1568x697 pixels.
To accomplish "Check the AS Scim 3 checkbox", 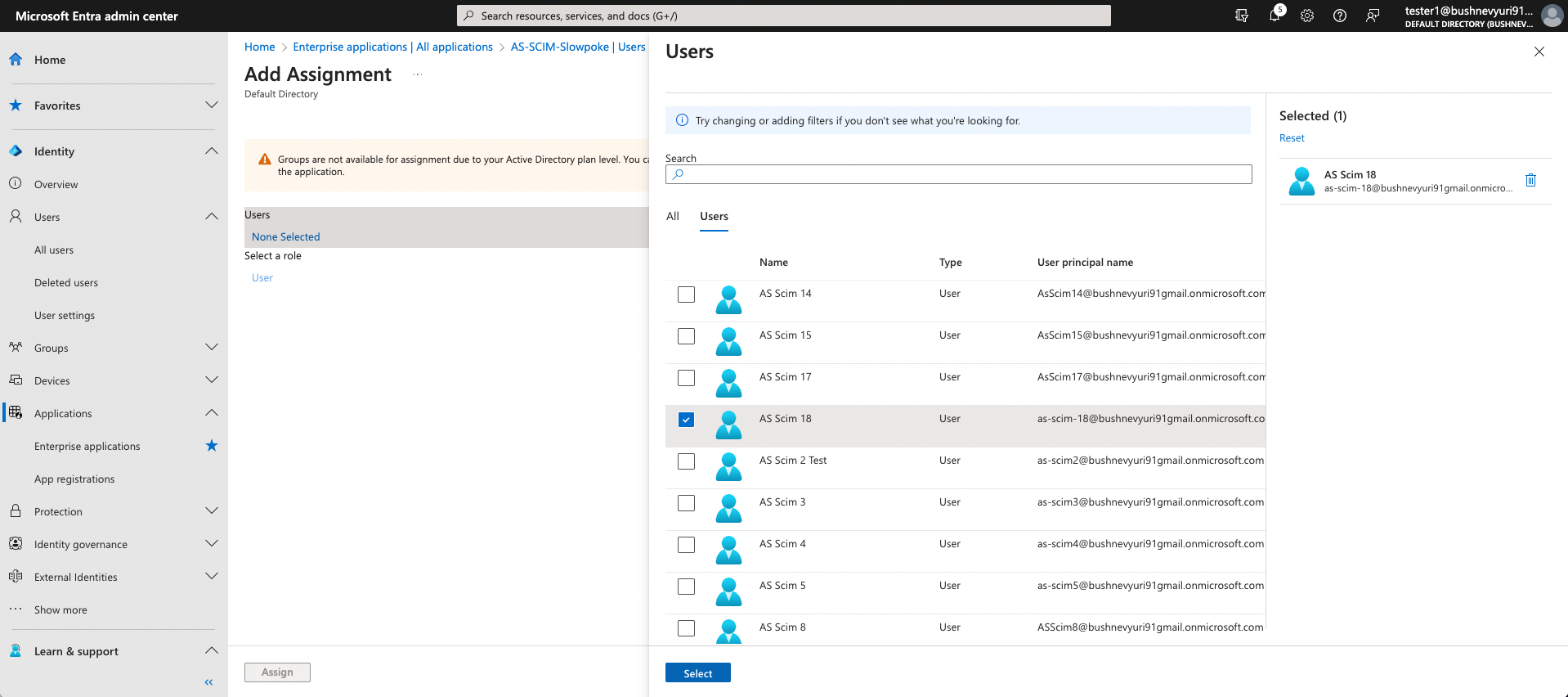I will coord(687,503).
